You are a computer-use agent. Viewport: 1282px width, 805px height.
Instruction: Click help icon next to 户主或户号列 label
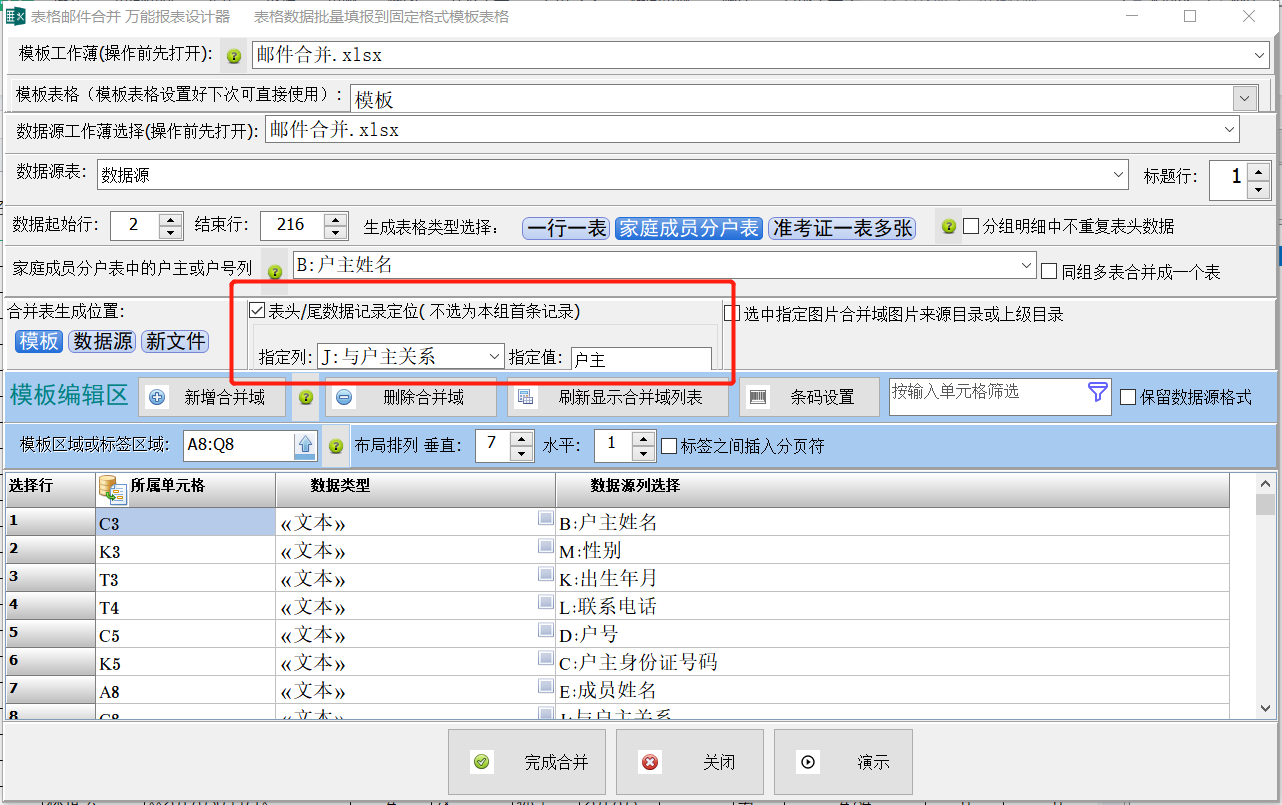tap(275, 271)
